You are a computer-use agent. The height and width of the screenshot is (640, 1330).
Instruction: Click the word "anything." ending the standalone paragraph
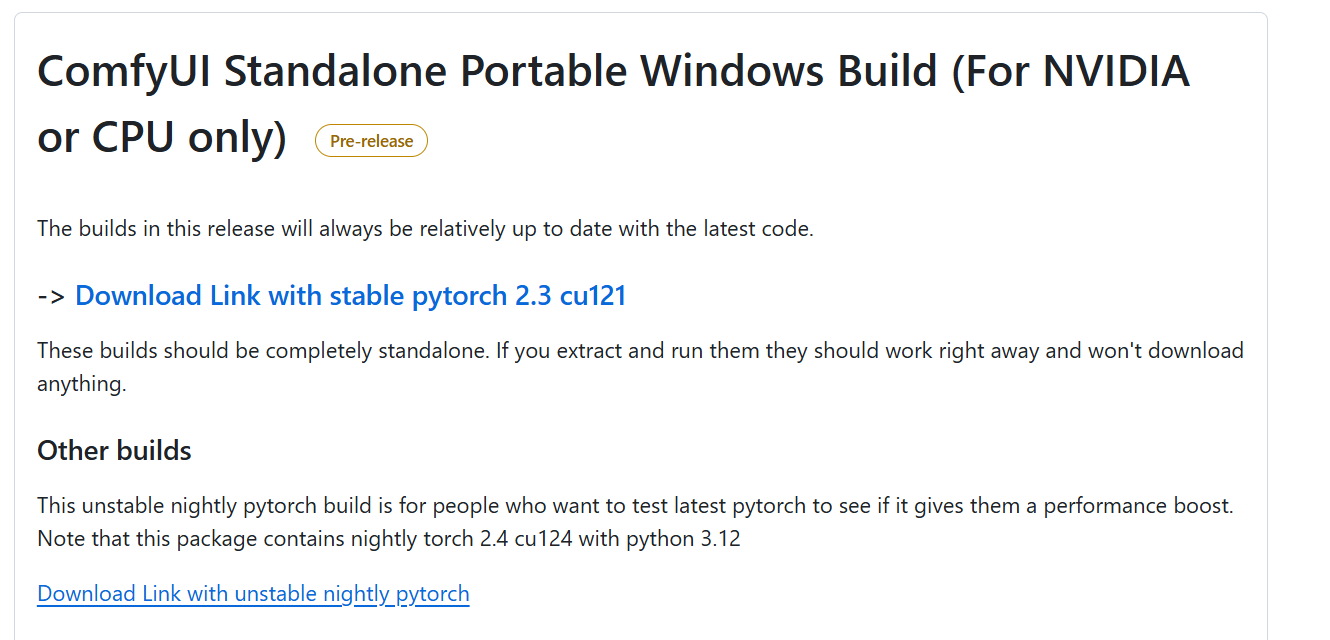click(x=82, y=384)
